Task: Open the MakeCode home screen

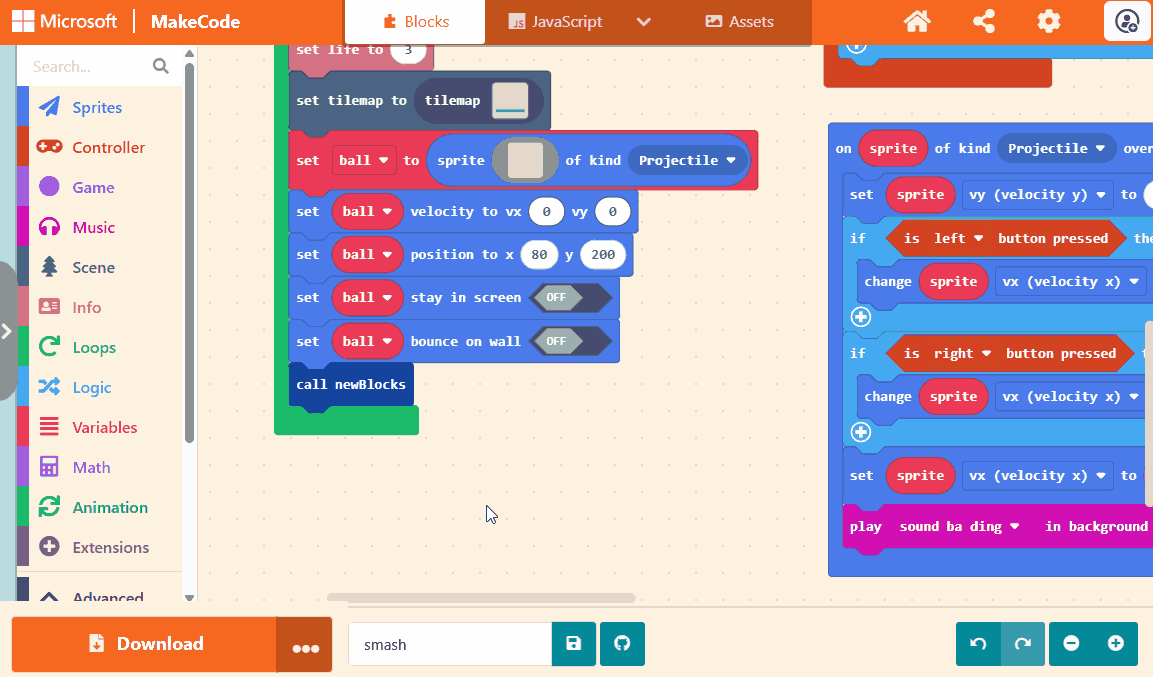Action: tap(921, 21)
